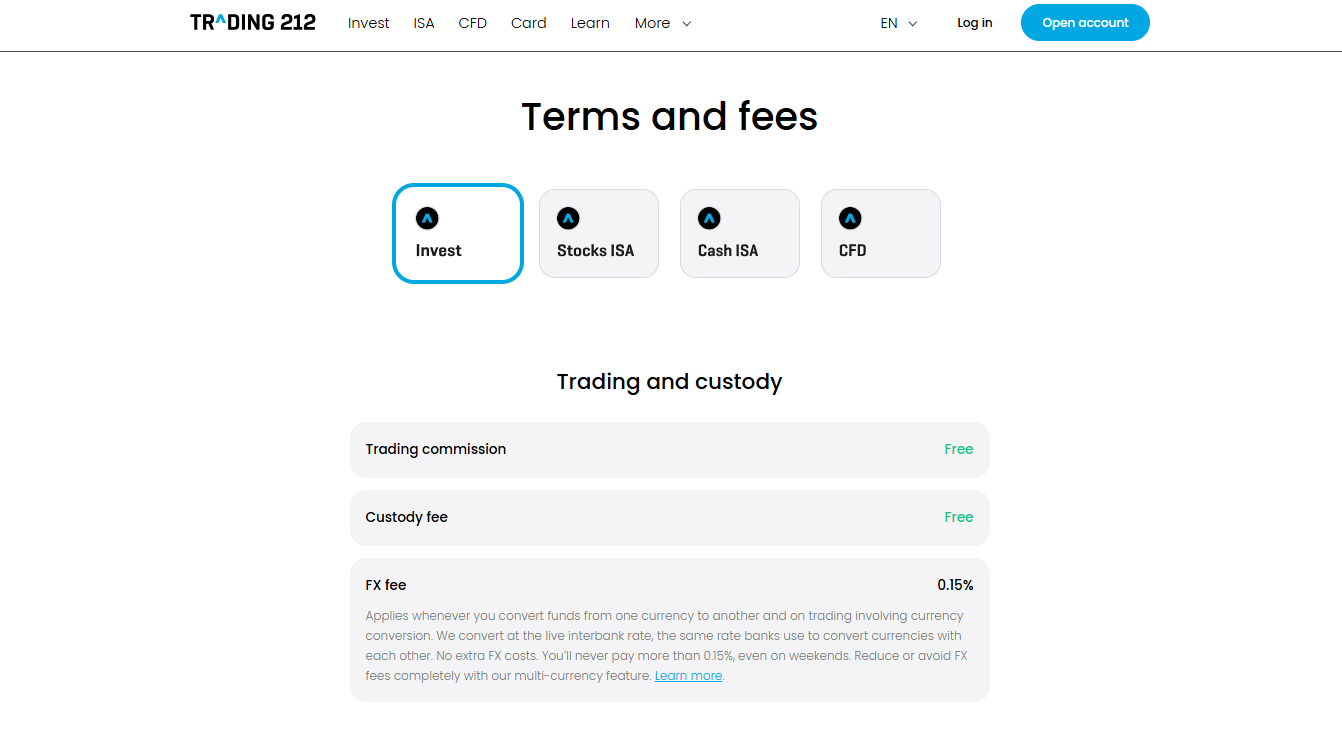Viewport: 1342px width, 730px height.
Task: Click the Trading 212 logo
Action: tap(253, 22)
